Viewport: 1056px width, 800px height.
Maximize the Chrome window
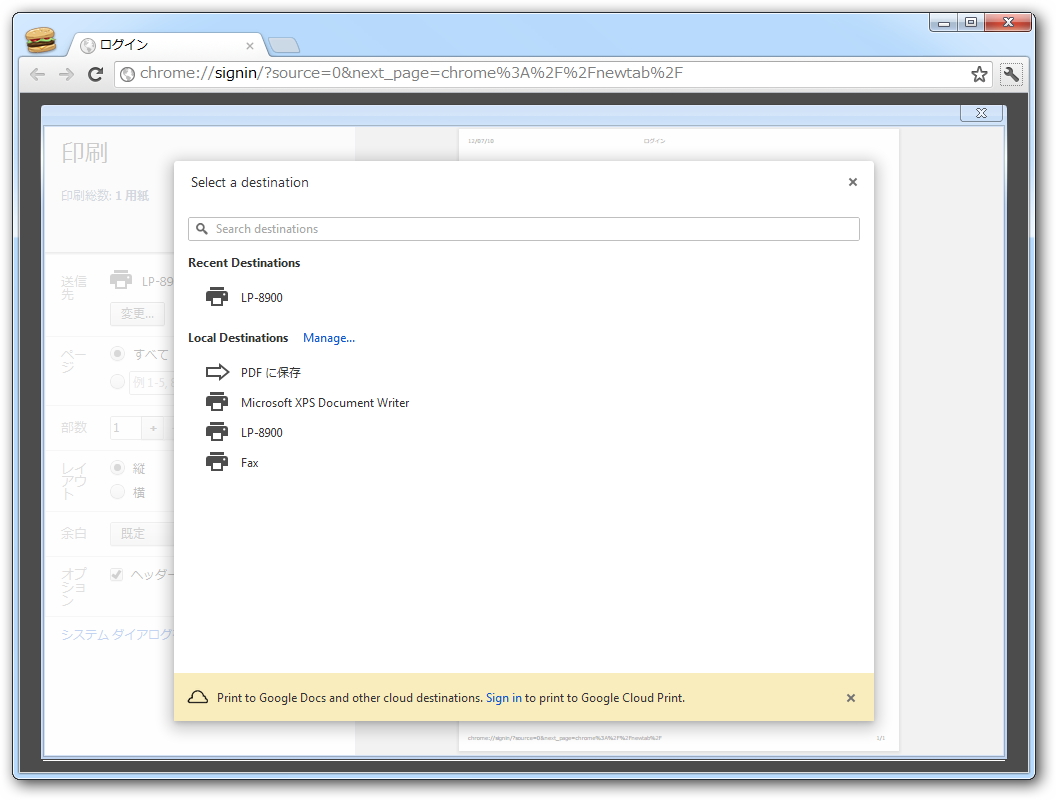click(x=970, y=22)
